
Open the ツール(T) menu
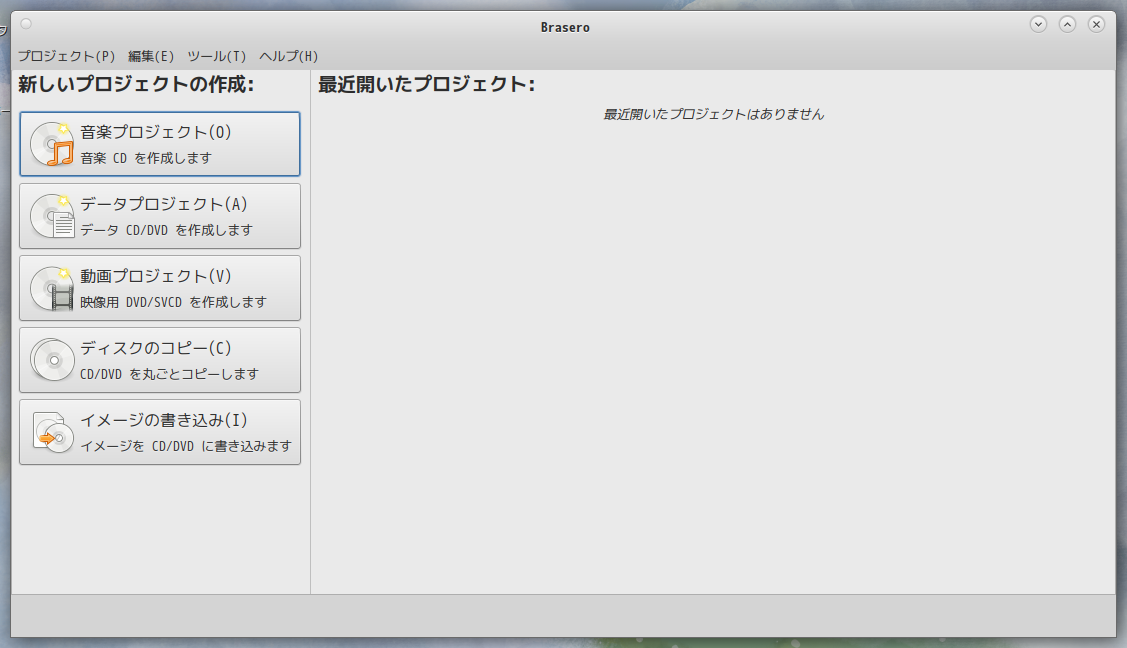tap(216, 56)
